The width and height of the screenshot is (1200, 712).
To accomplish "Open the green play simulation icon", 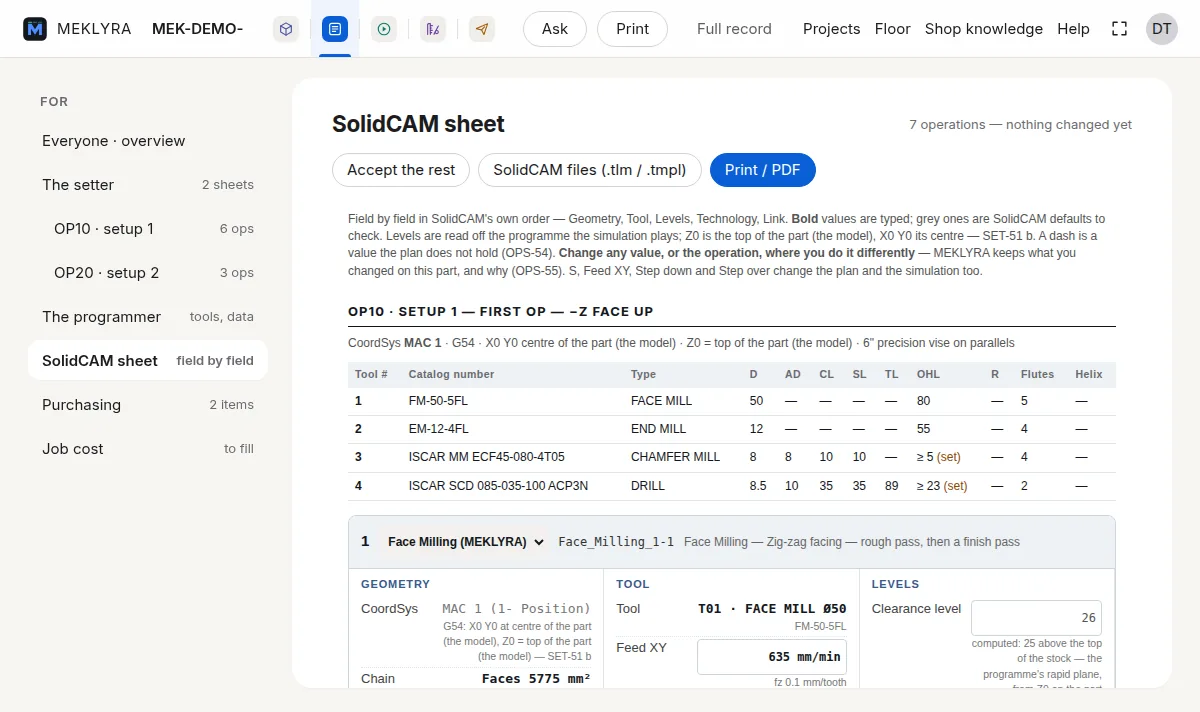I will 383,29.
